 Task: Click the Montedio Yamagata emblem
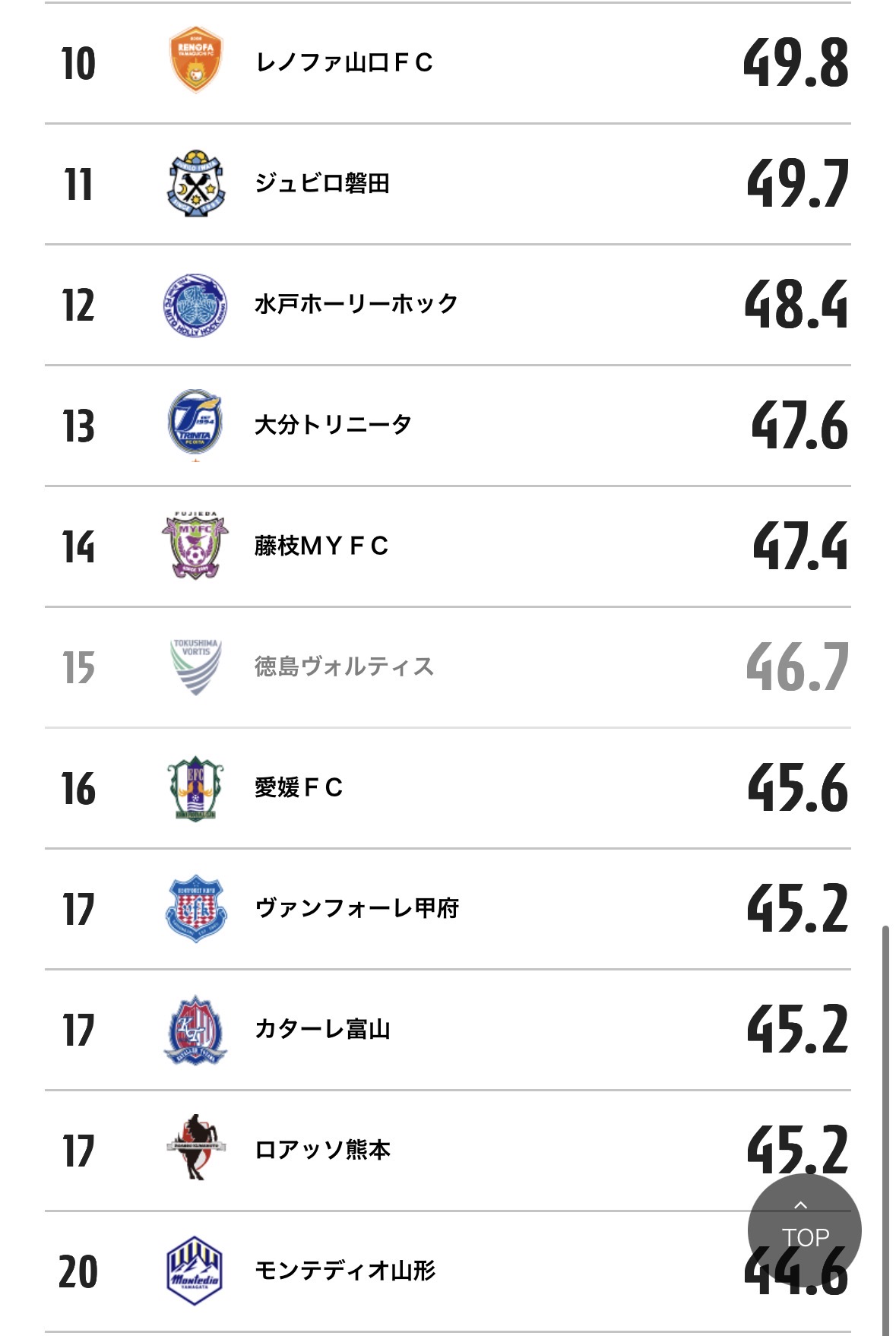[x=195, y=1271]
